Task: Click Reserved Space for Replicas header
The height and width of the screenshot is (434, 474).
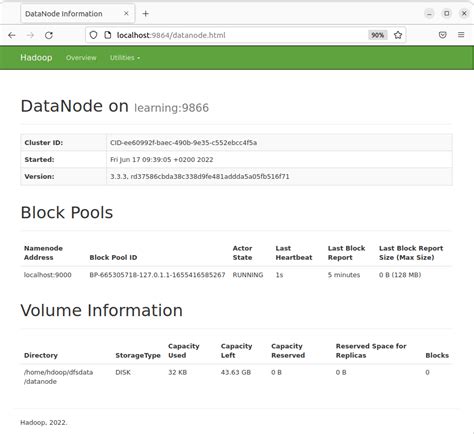Action: pos(371,351)
